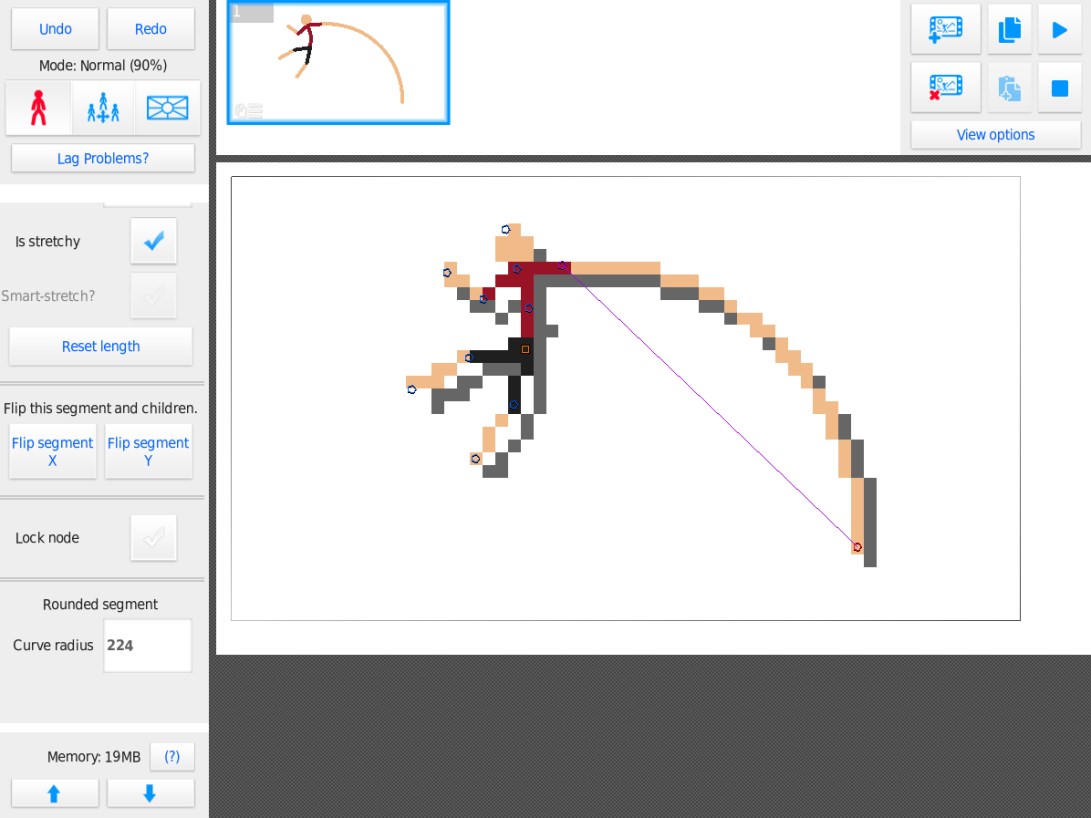1091x818 pixels.
Task: Click Flip segment X button
Action: [x=52, y=451]
